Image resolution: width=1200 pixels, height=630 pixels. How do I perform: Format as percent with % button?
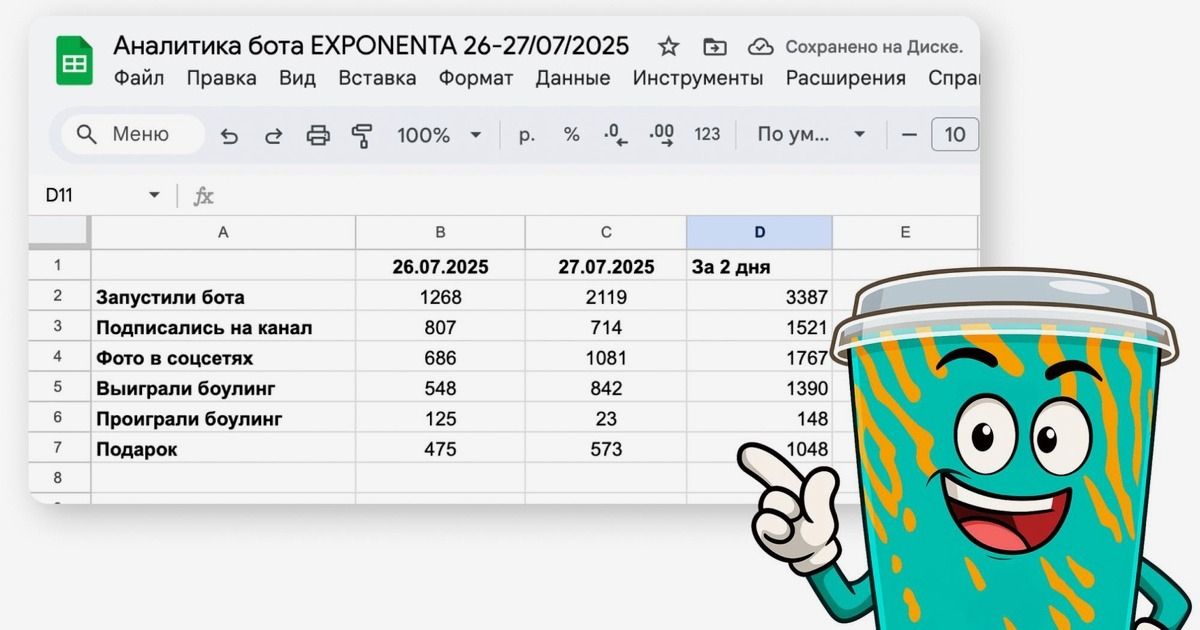click(571, 135)
